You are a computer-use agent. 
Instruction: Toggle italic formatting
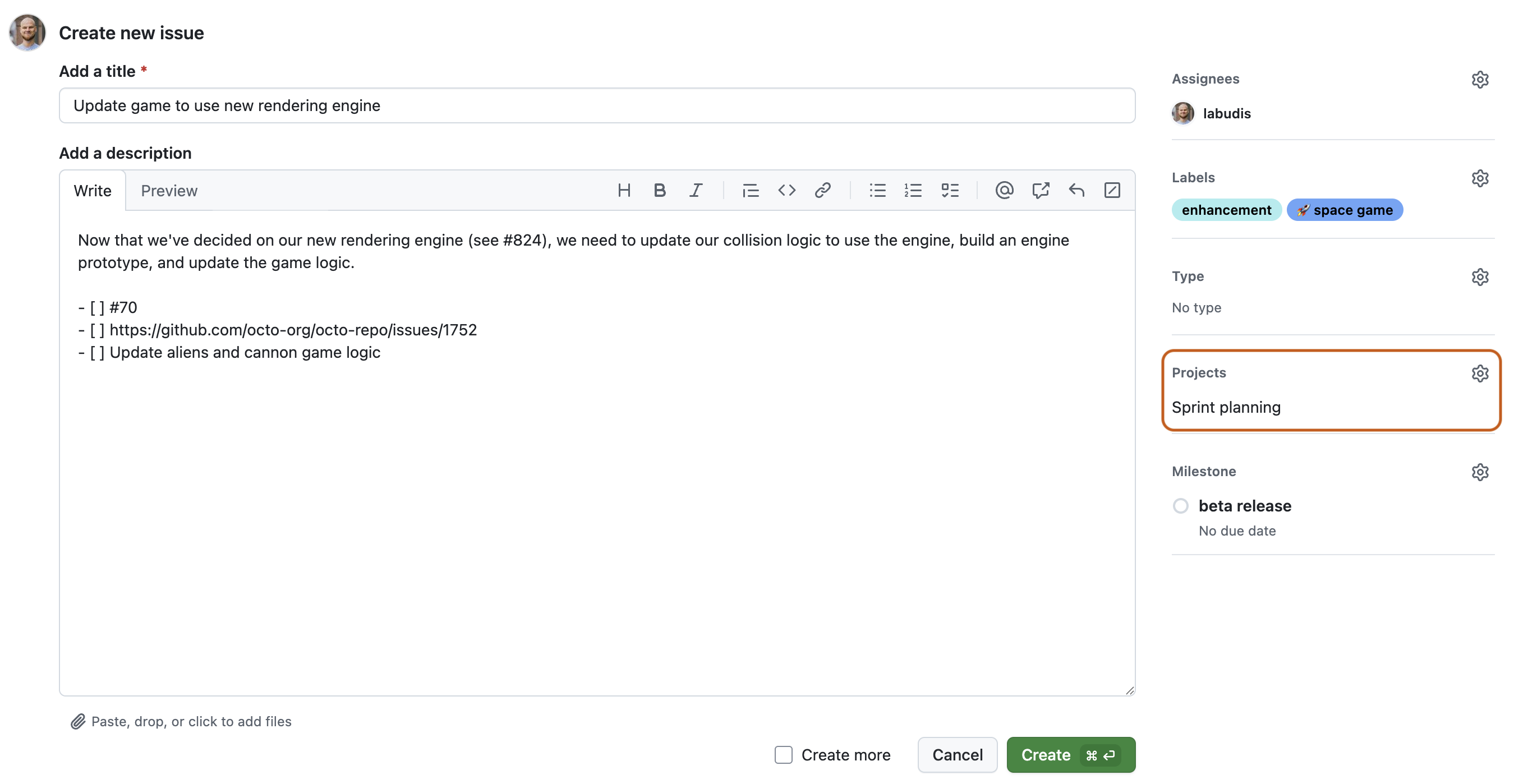tap(696, 190)
